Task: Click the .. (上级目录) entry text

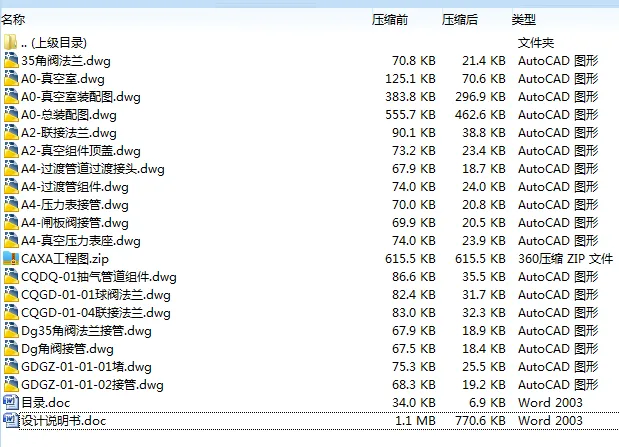Action: click(x=54, y=43)
